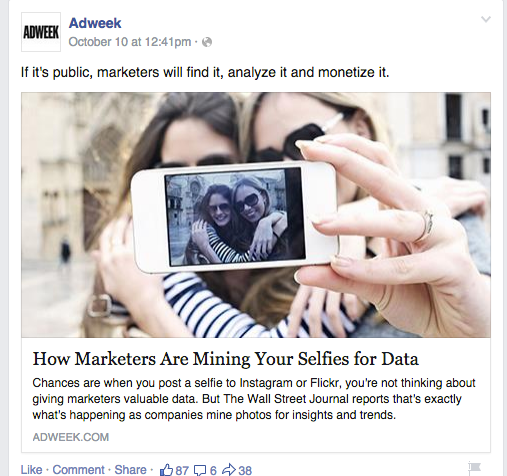
Task: View the 38 shares count
Action: click(x=245, y=470)
